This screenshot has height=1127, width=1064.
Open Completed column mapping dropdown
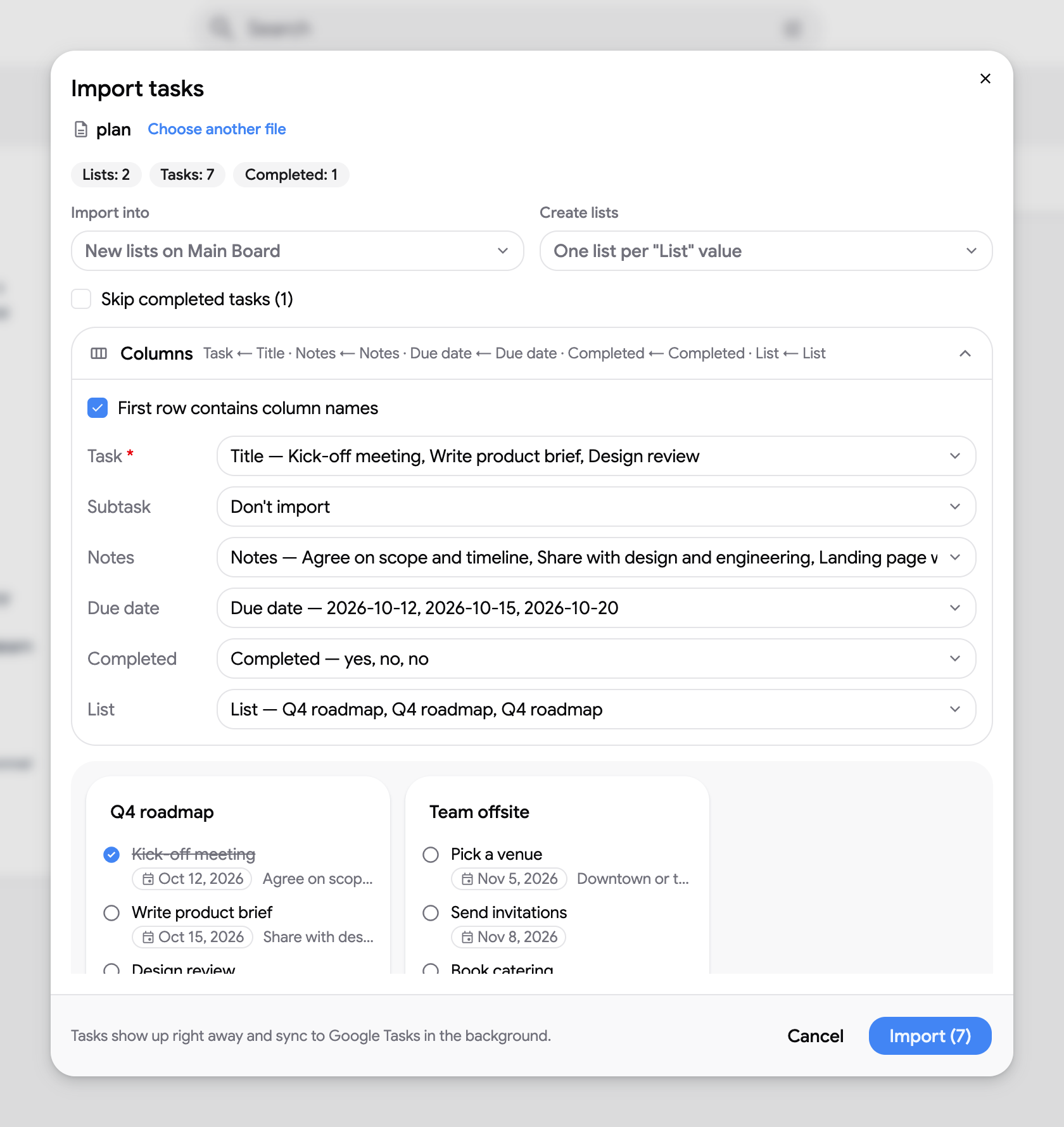pos(596,658)
